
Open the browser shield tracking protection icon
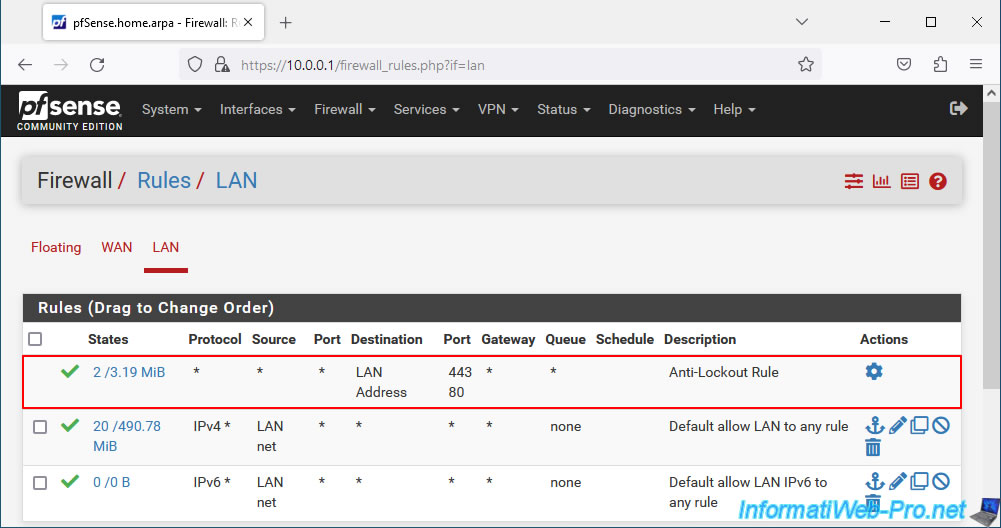[195, 64]
